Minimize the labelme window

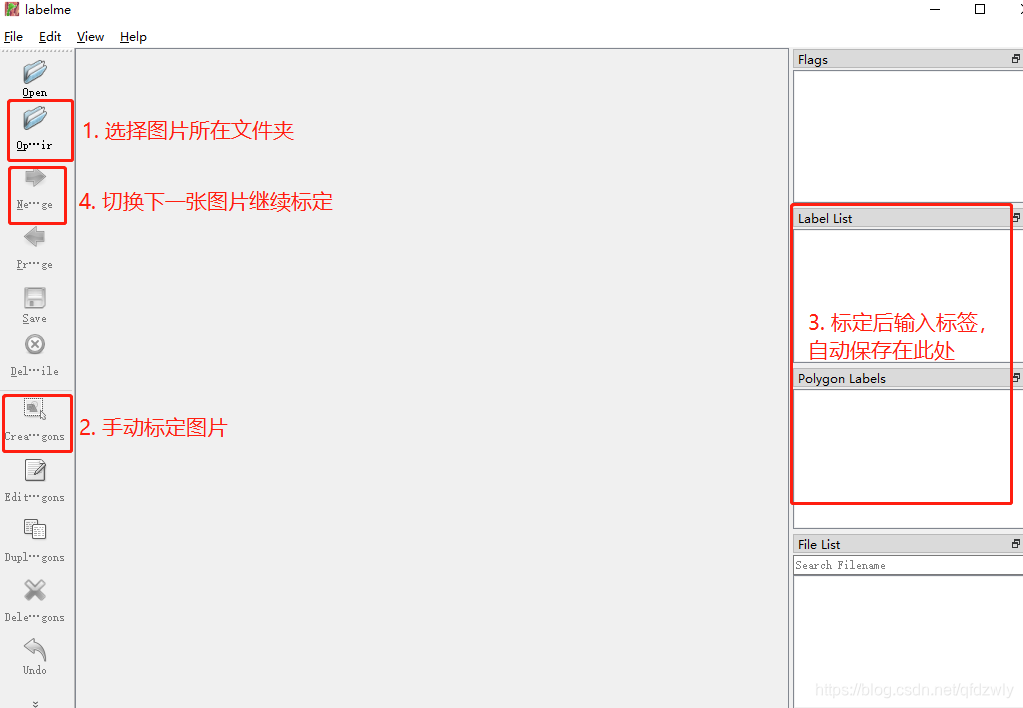pos(935,9)
